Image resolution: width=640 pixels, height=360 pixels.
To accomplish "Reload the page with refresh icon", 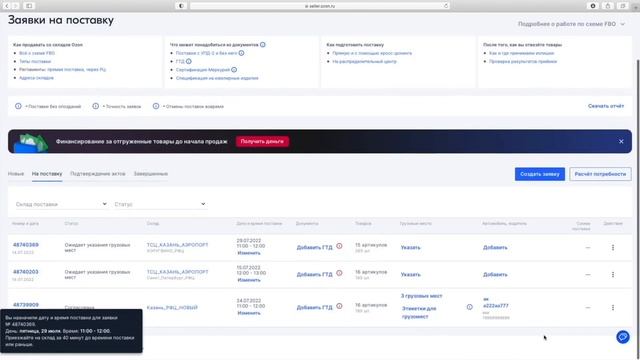I will click(446, 6).
